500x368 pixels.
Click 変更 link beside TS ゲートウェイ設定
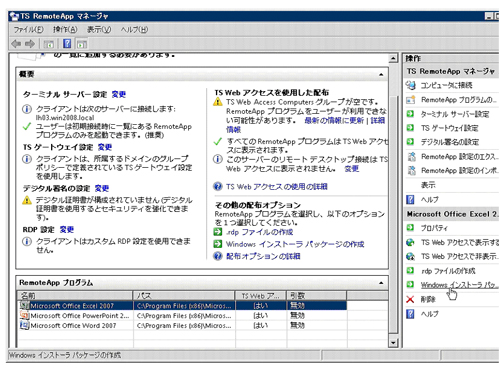coord(105,147)
